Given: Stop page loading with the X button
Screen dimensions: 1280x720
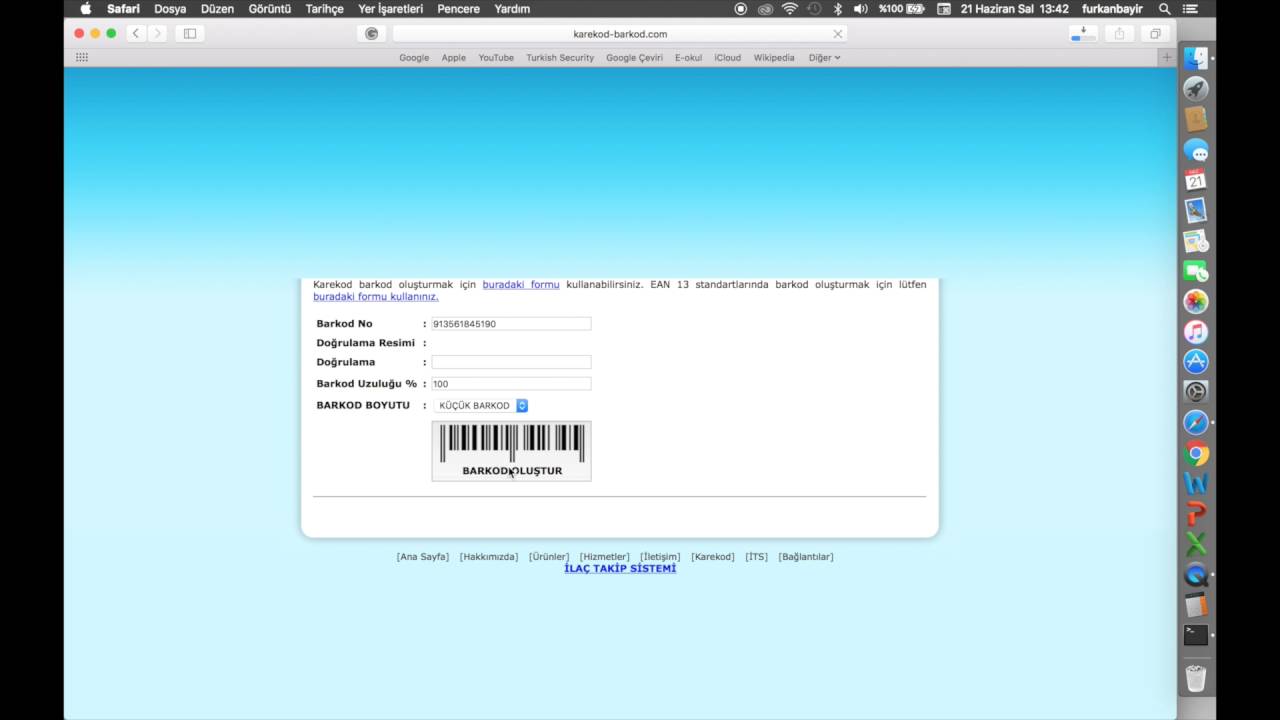Looking at the screenshot, I should (x=838, y=33).
